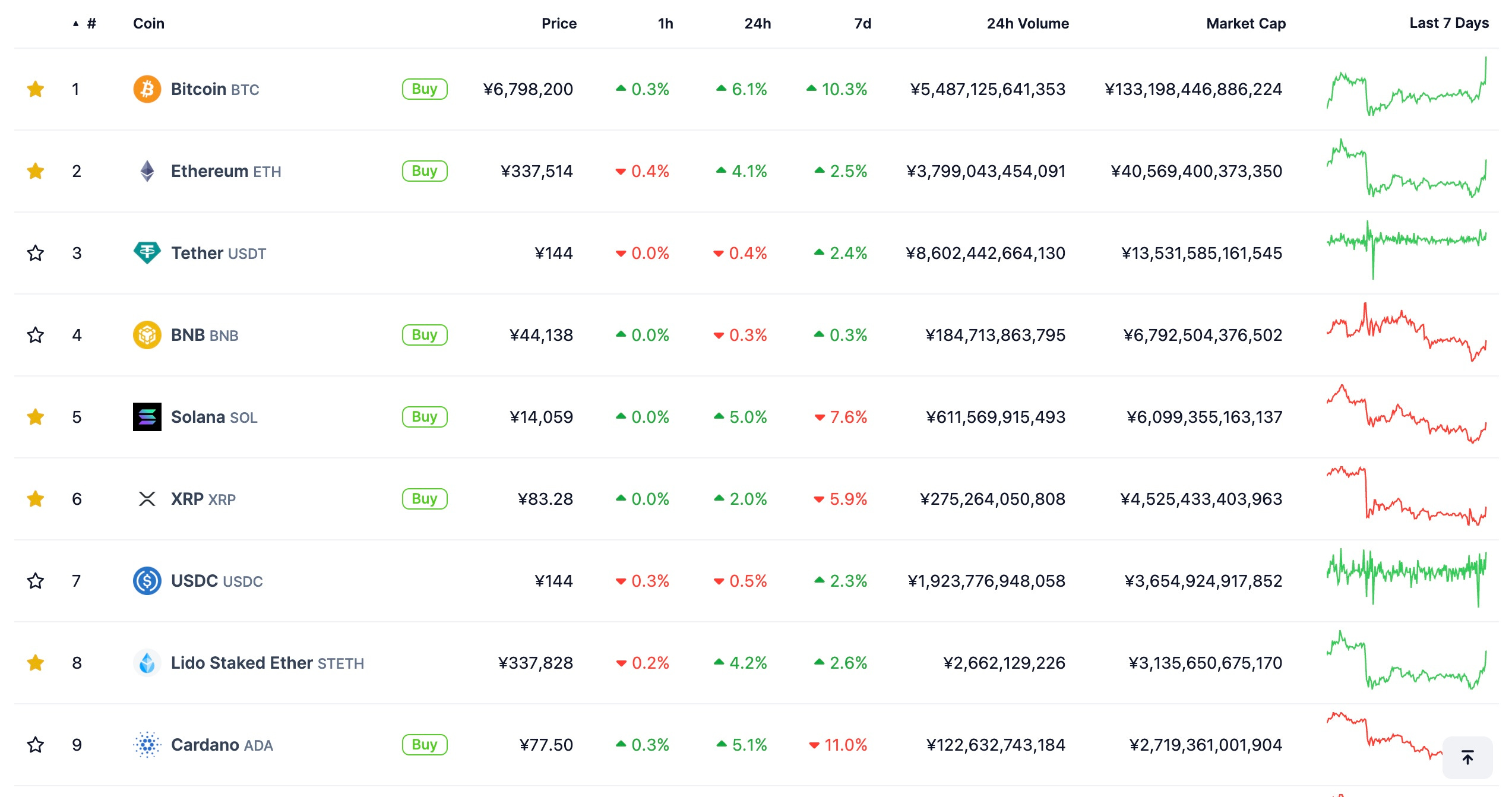Toggle Solana favorite star off
Viewport: 1512px width, 797px height.
[x=36, y=417]
